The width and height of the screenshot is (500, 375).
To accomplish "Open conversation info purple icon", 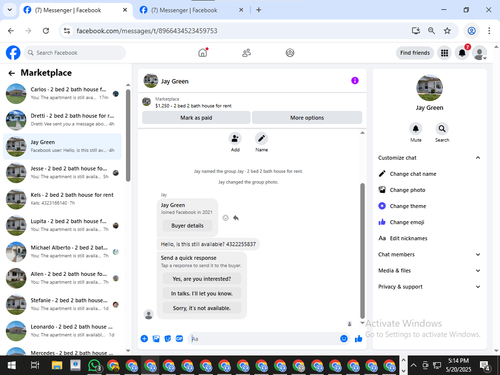I will click(355, 81).
